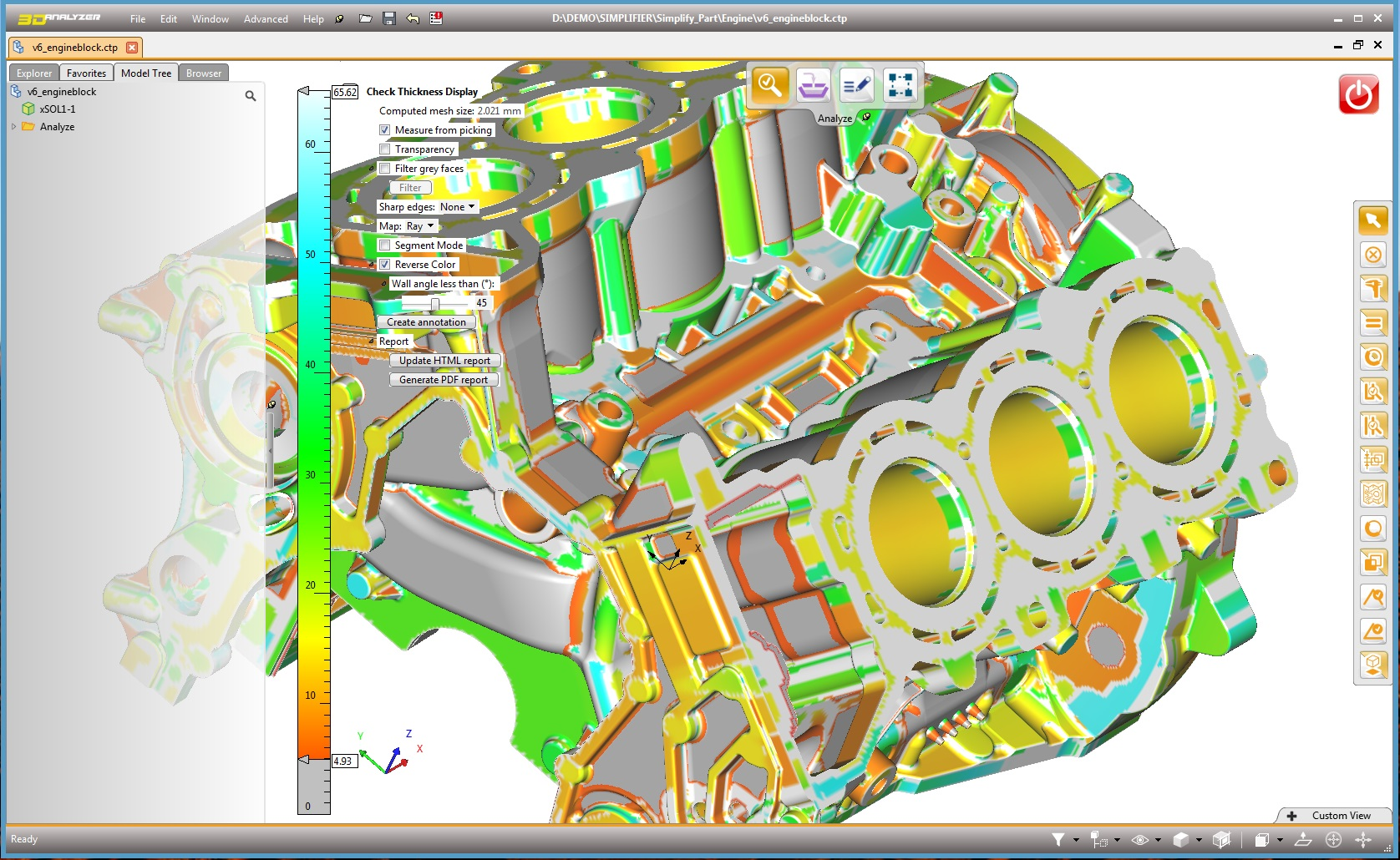Uncheck the Reverse Color option
This screenshot has height=860, width=1400.
[385, 264]
